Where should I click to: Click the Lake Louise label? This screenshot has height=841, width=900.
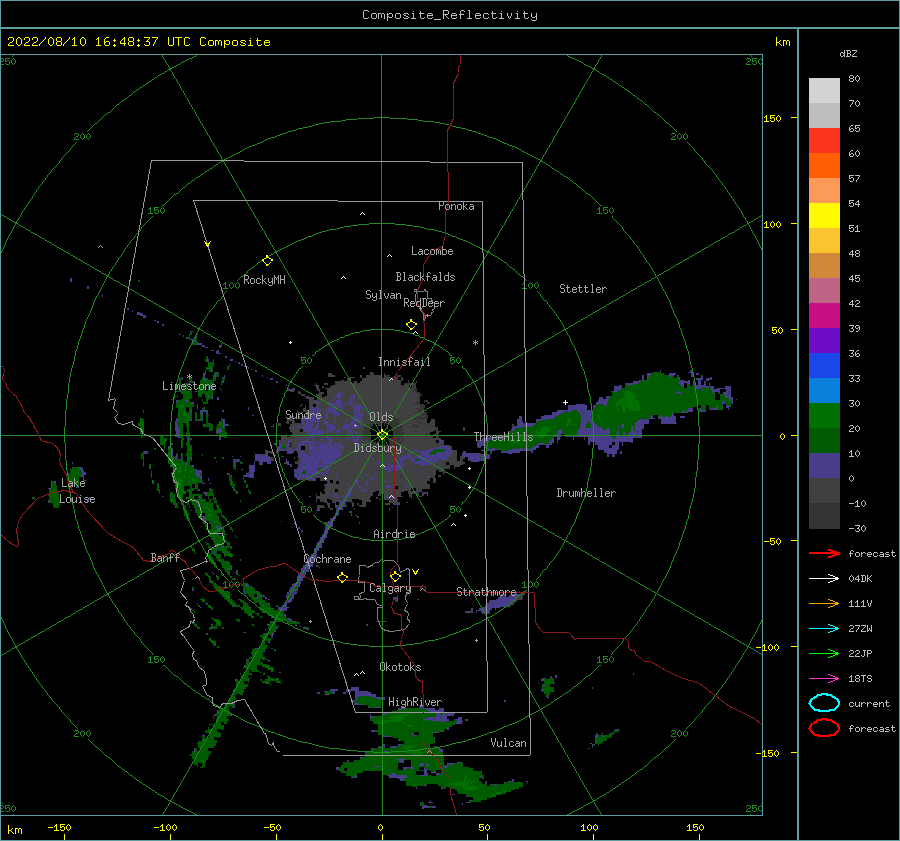tap(77, 491)
